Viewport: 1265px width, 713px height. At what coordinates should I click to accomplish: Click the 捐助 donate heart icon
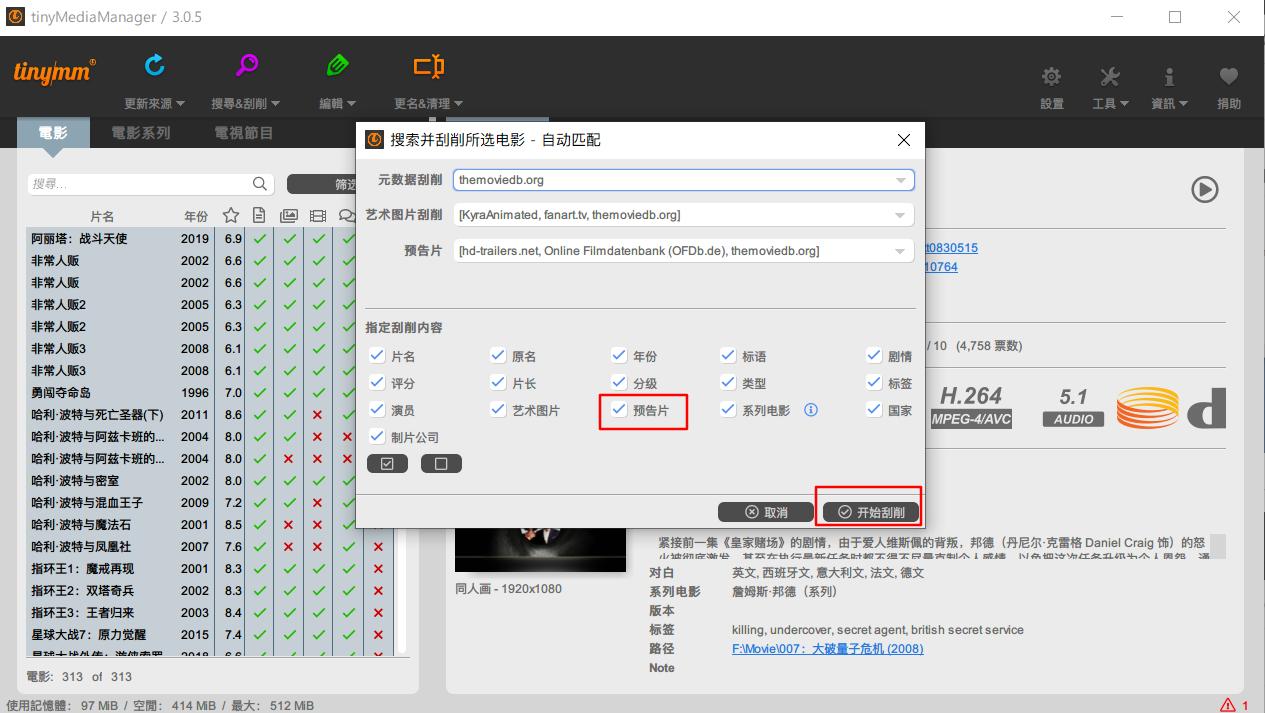(x=1228, y=74)
